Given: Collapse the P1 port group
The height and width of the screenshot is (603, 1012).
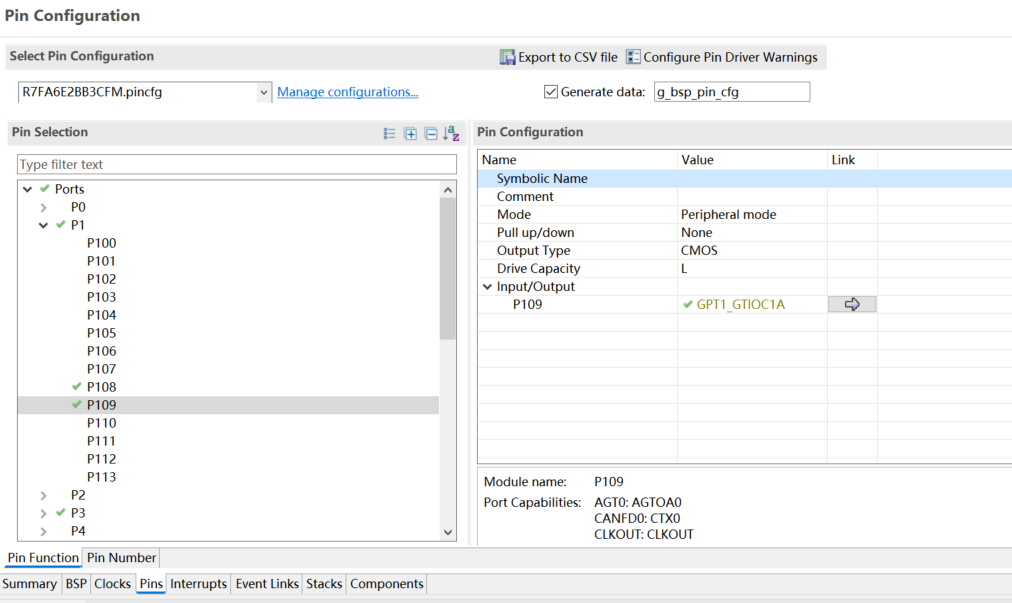Looking at the screenshot, I should click(43, 225).
